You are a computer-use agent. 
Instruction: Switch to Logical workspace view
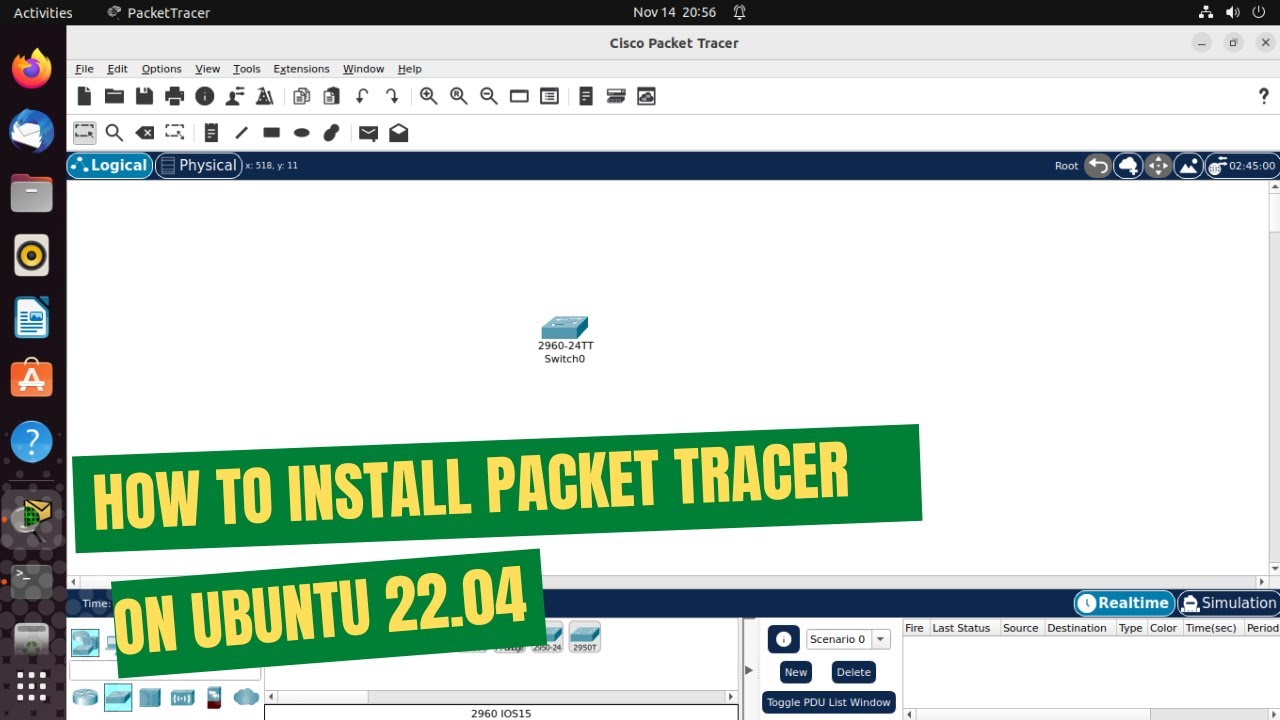pyautogui.click(x=110, y=165)
